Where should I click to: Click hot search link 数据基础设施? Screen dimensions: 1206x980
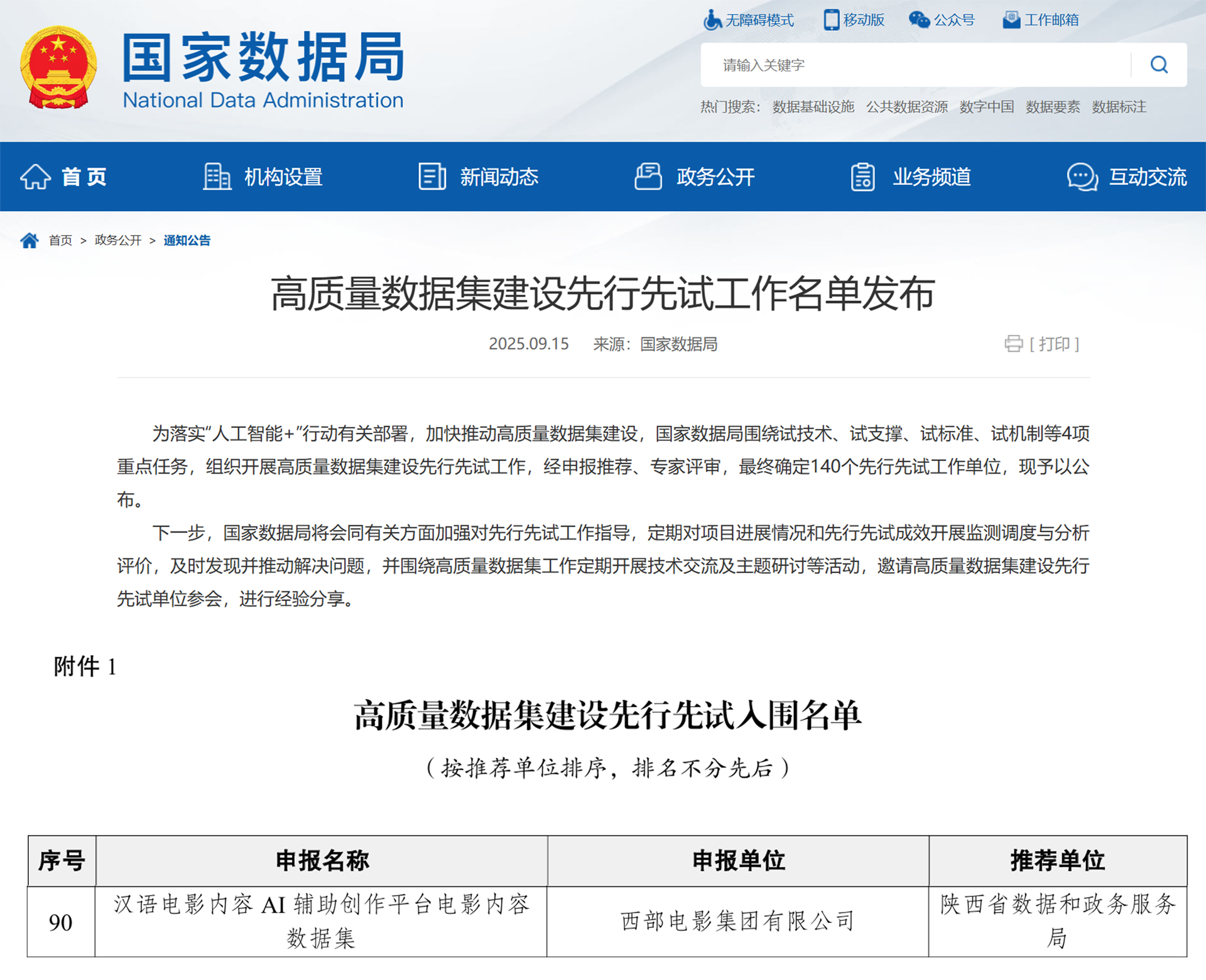[813, 107]
